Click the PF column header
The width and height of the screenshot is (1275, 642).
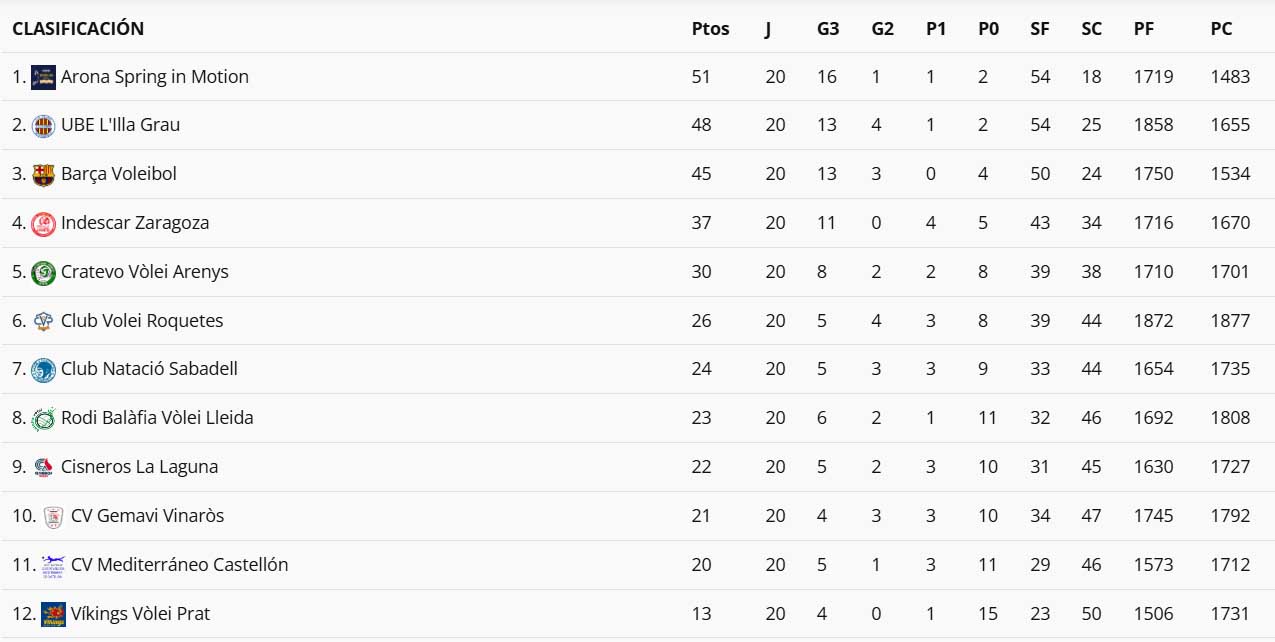pos(1144,29)
